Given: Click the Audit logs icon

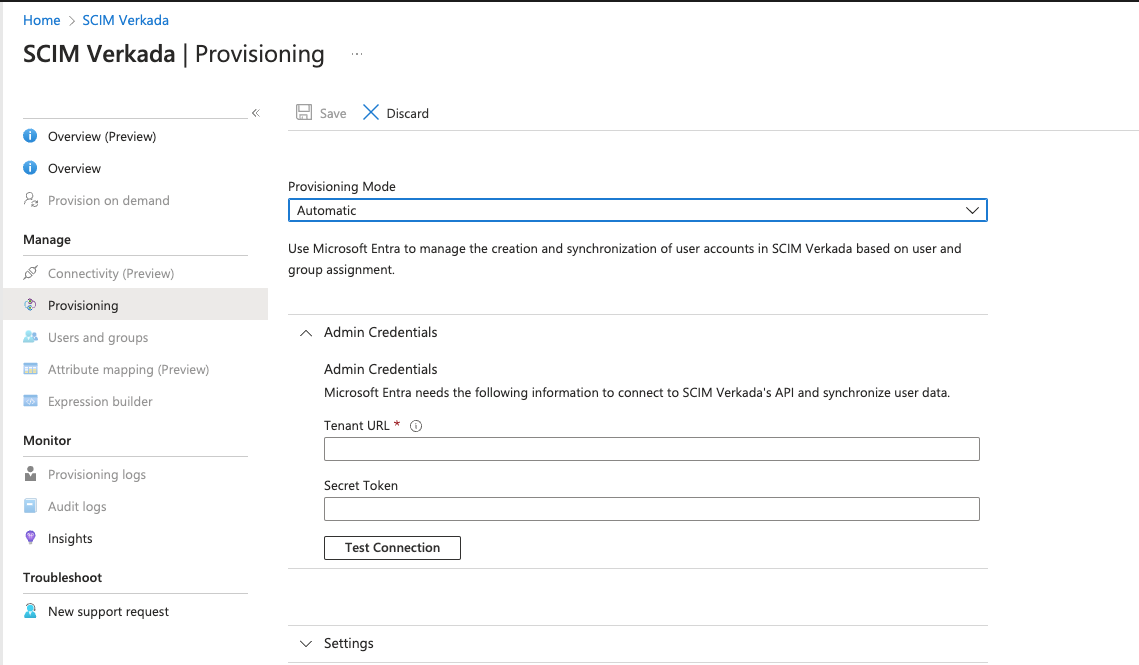Looking at the screenshot, I should 31,506.
